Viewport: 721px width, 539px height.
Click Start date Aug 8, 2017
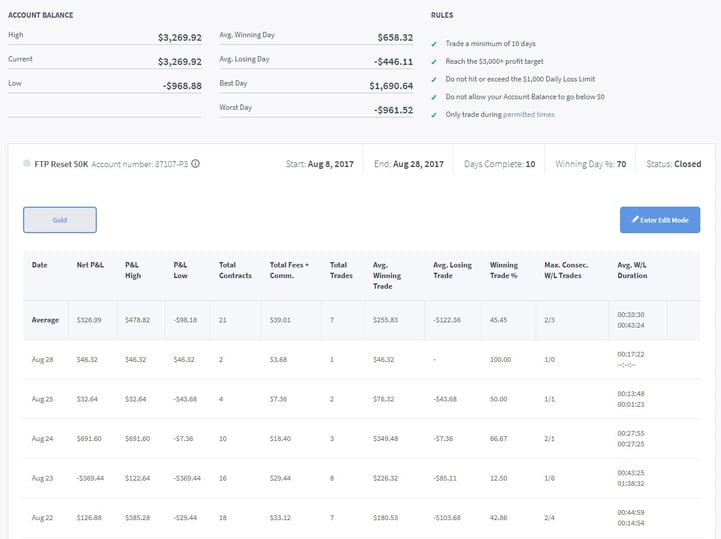click(331, 164)
